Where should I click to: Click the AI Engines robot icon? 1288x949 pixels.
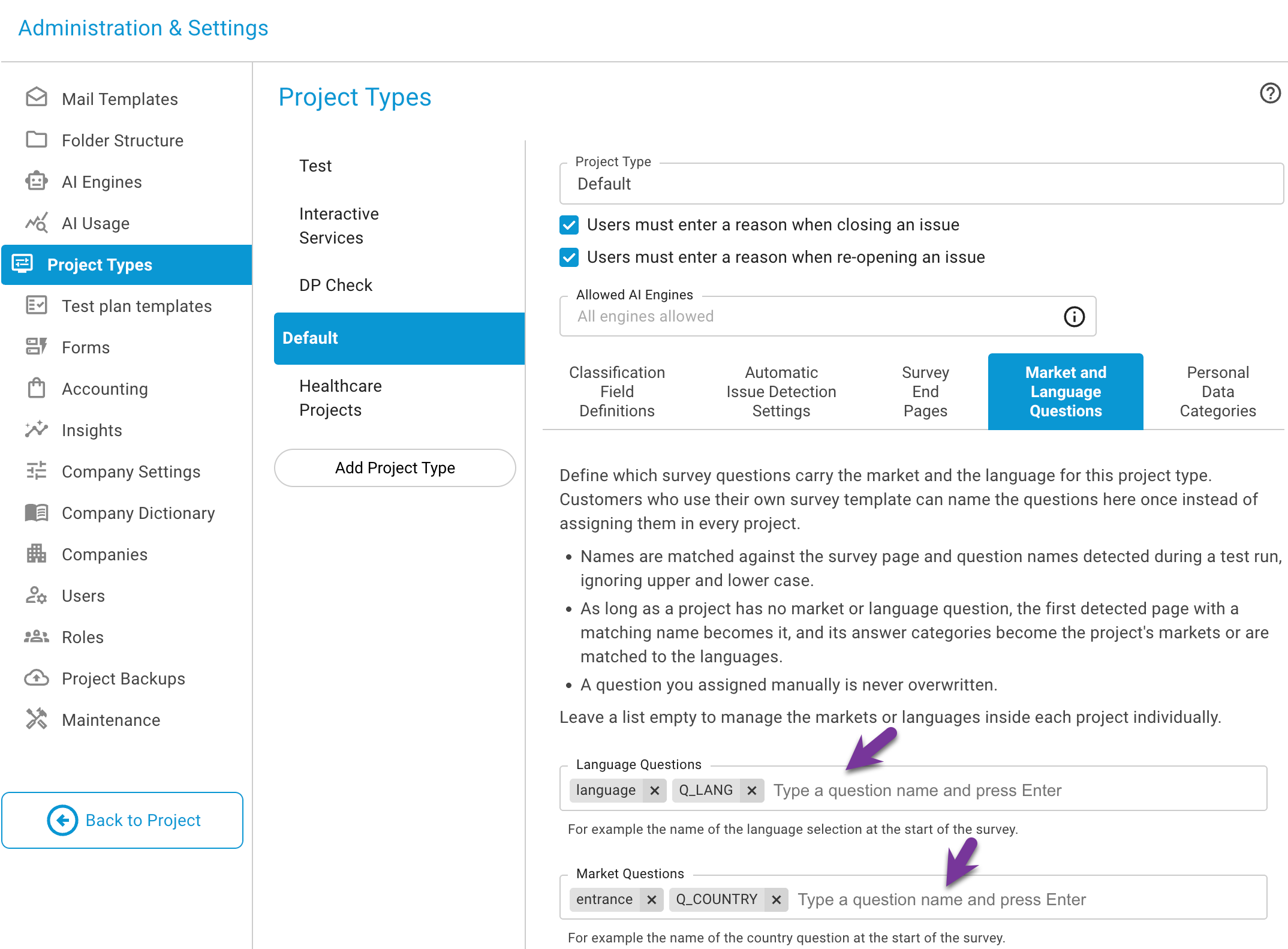click(x=37, y=181)
